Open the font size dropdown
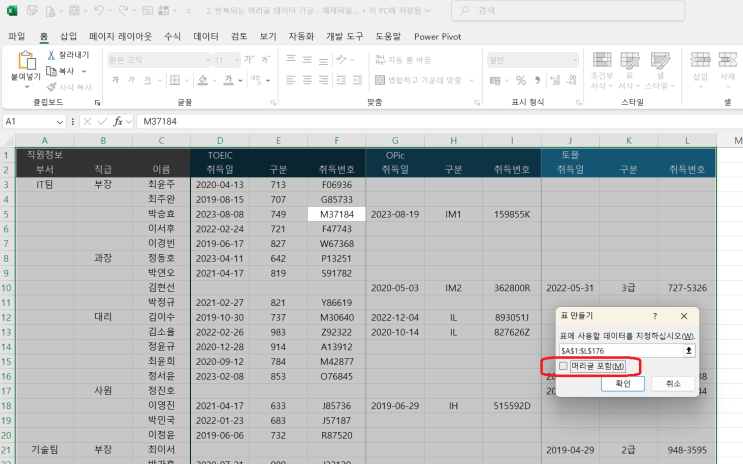This screenshot has width=743, height=464. click(x=236, y=60)
